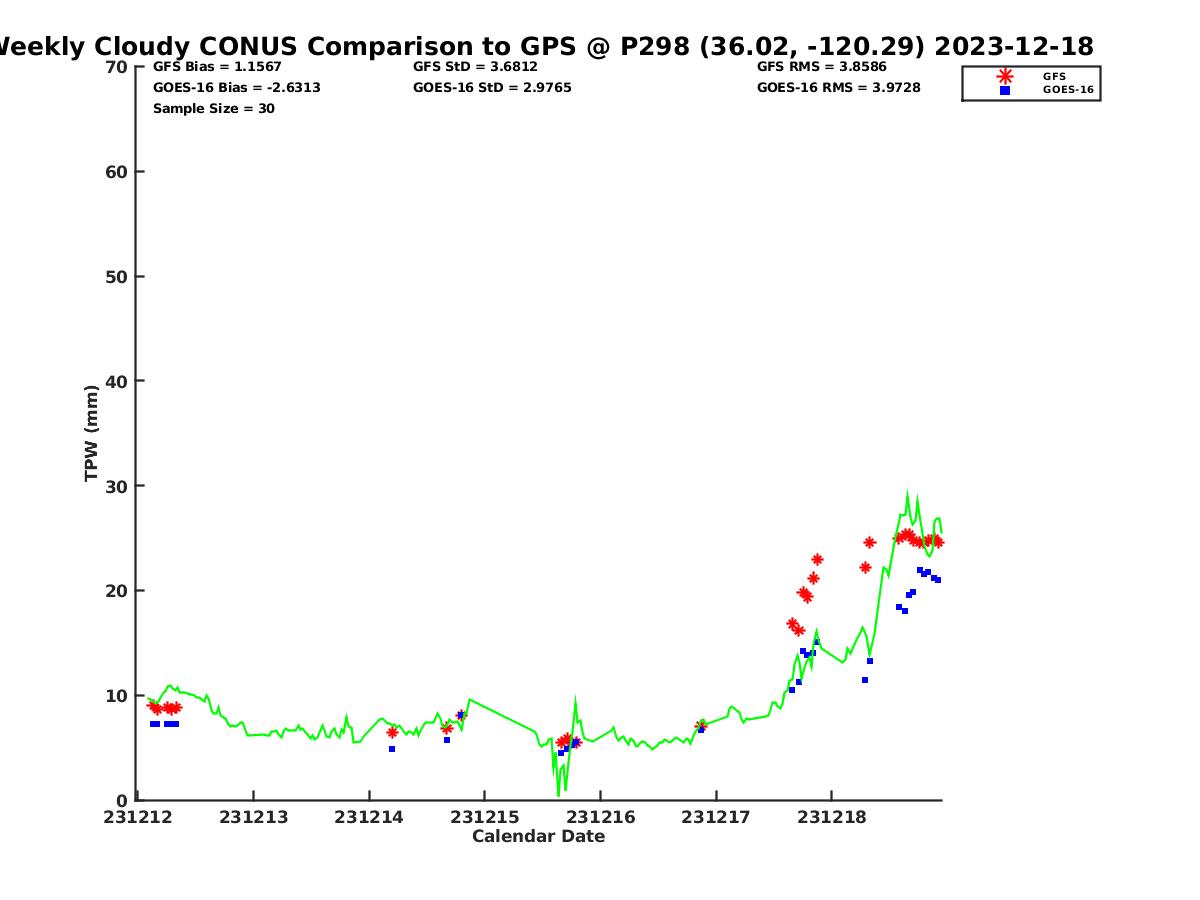Click the red GFS asterisk in legend
Viewport: 1200px width, 900px height.
tap(1005, 76)
